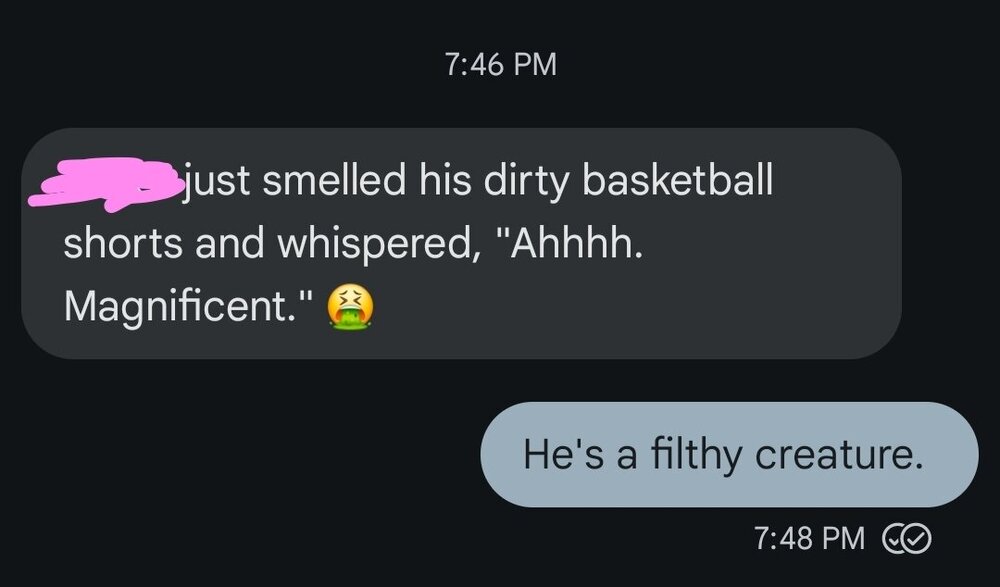Viewport: 1000px width, 587px height.
Task: Tap the 7:48 PM sent time
Action: pyautogui.click(x=809, y=538)
